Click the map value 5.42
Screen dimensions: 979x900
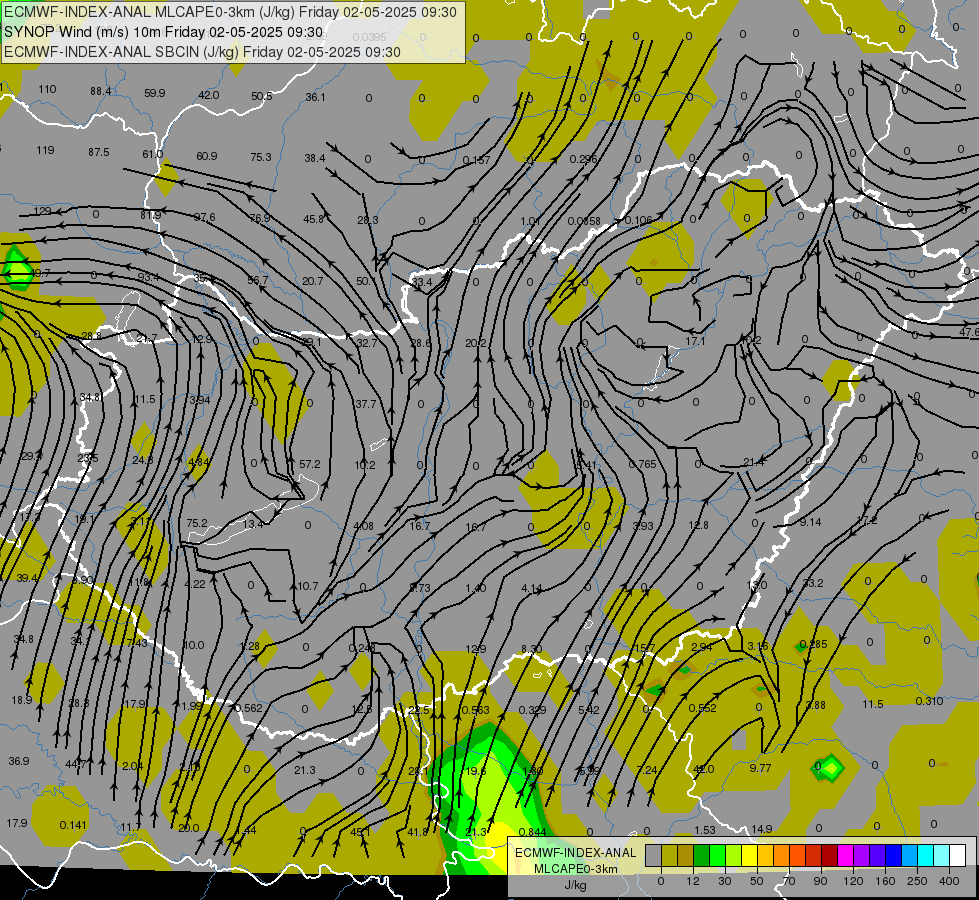coord(589,710)
